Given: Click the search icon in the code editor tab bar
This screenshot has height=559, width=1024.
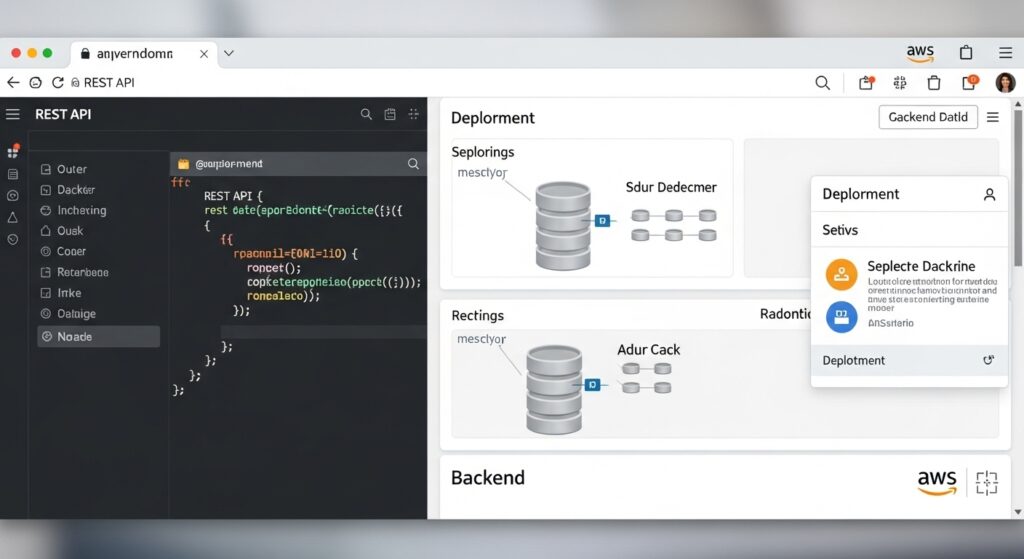Looking at the screenshot, I should click(x=412, y=163).
